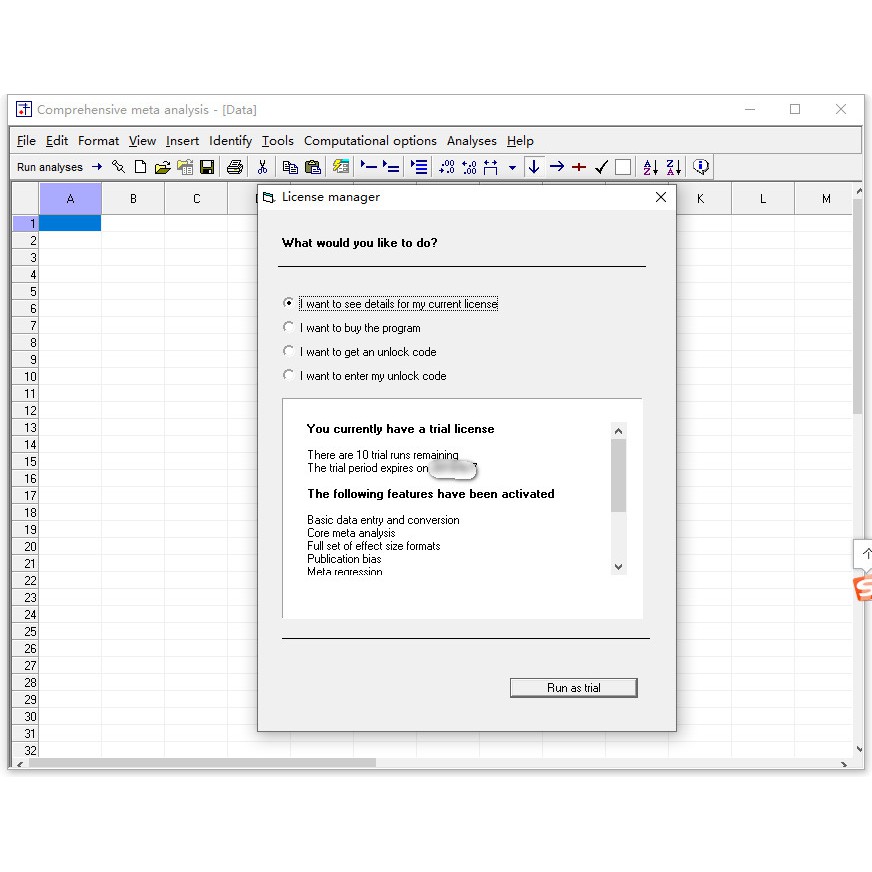Click the Run analyses toolbar button
This screenshot has width=872, height=872.
(x=60, y=167)
